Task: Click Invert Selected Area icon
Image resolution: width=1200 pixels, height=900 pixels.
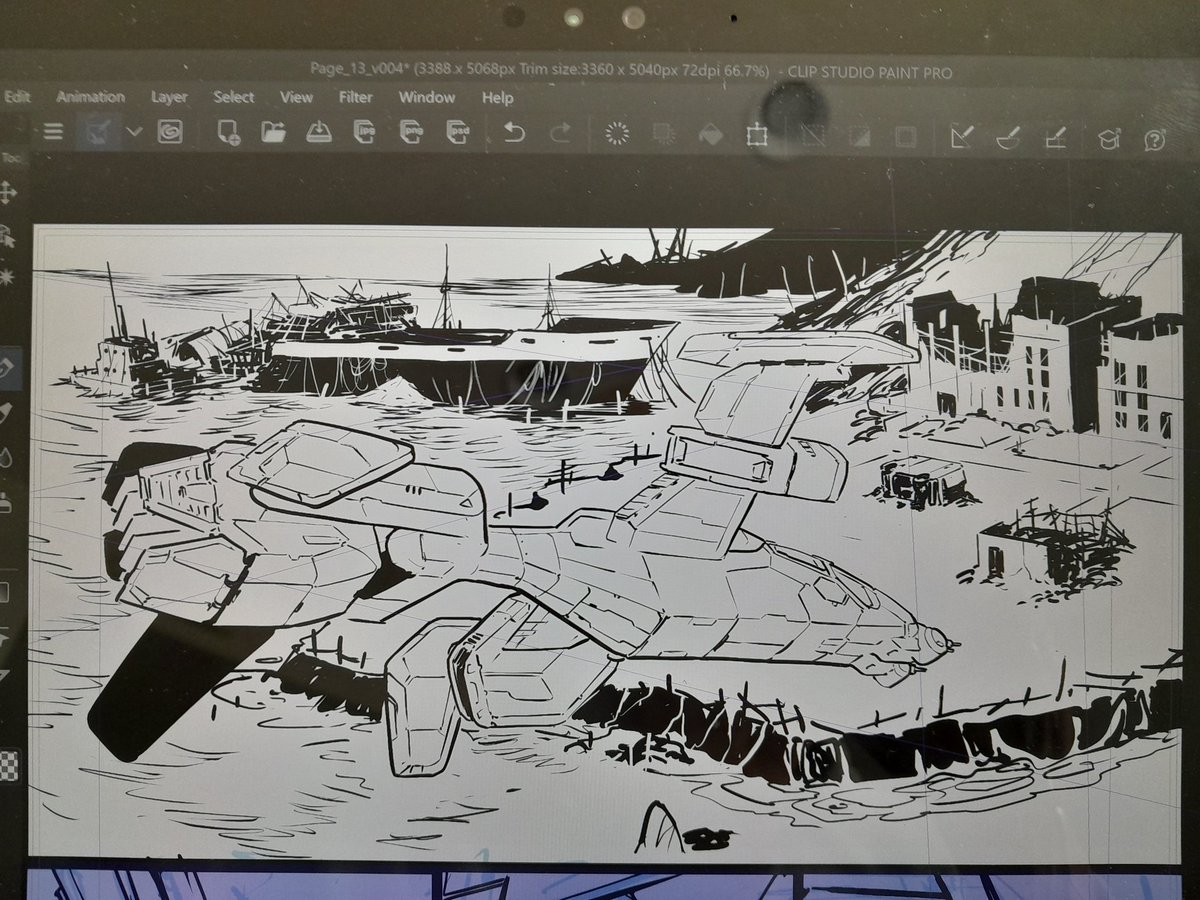Action: coord(858,136)
